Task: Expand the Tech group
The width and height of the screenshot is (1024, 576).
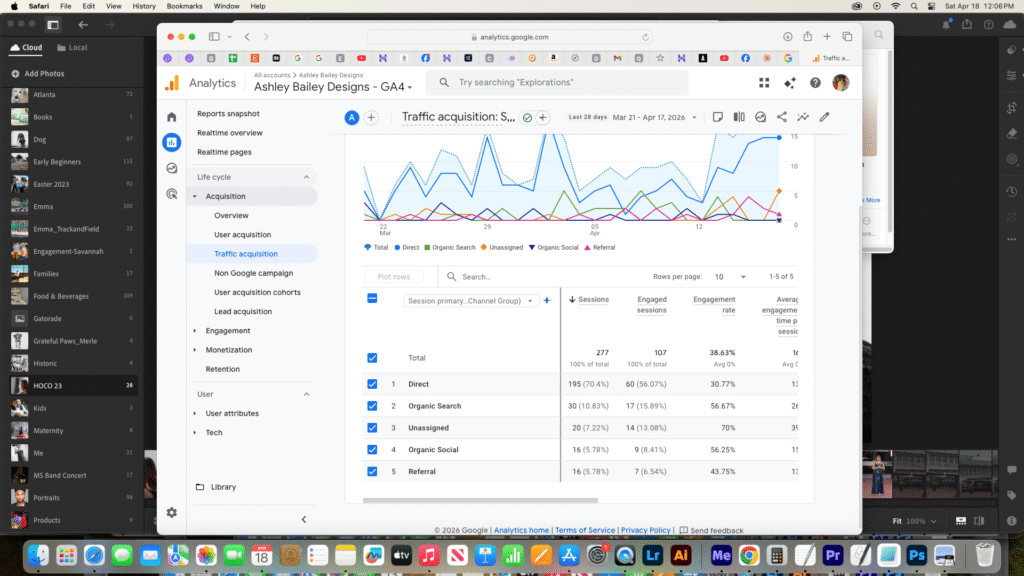Action: click(x=195, y=432)
